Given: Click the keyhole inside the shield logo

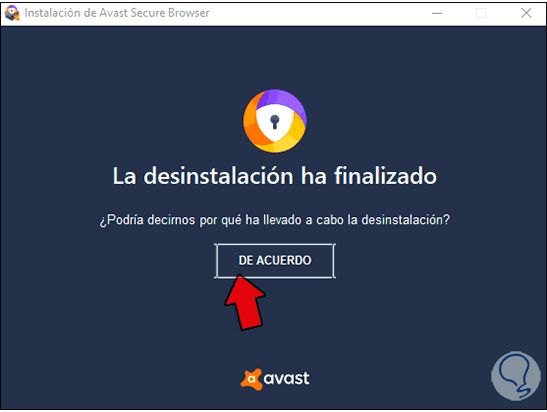Looking at the screenshot, I should tap(275, 122).
